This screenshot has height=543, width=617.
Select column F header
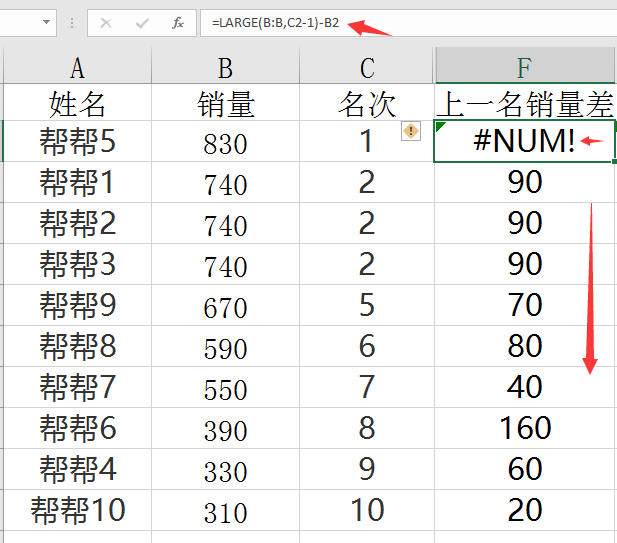pyautogui.click(x=525, y=67)
